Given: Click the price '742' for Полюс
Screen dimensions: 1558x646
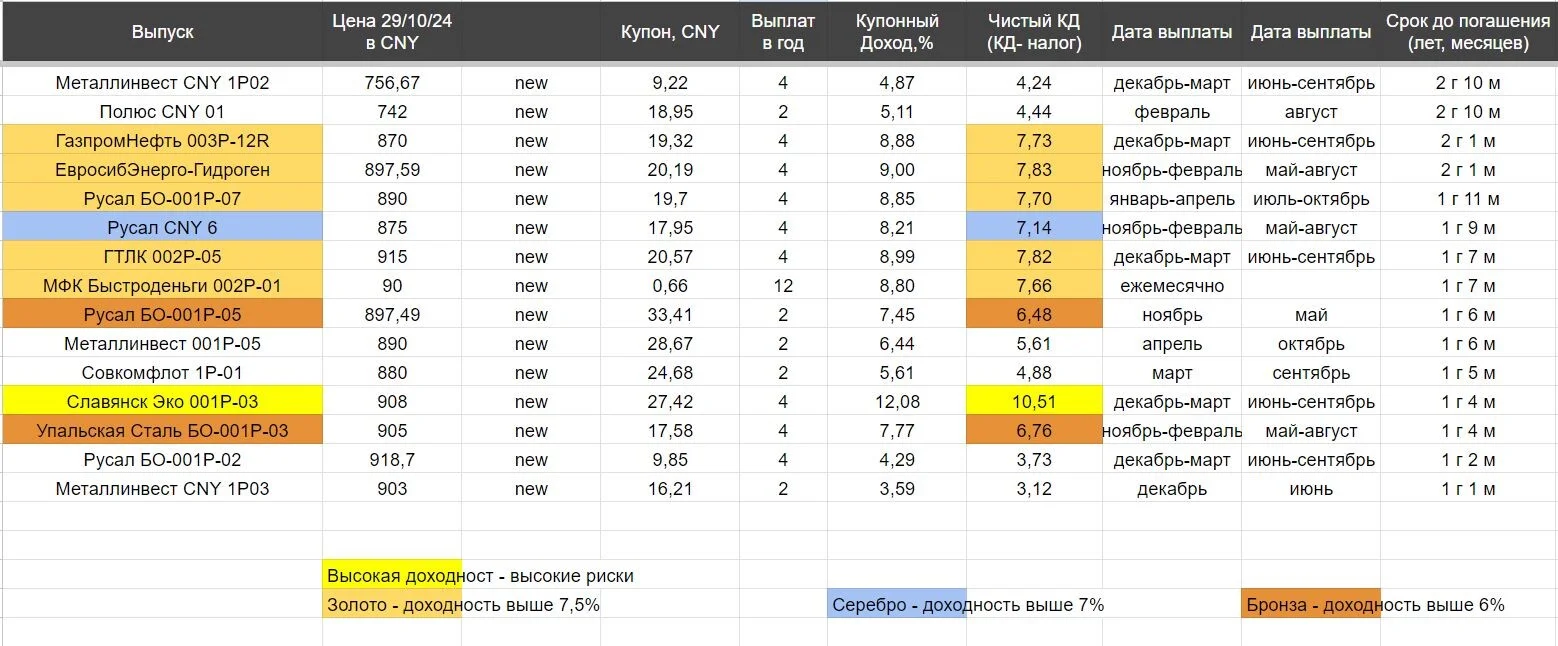Looking at the screenshot, I should click(x=392, y=112).
